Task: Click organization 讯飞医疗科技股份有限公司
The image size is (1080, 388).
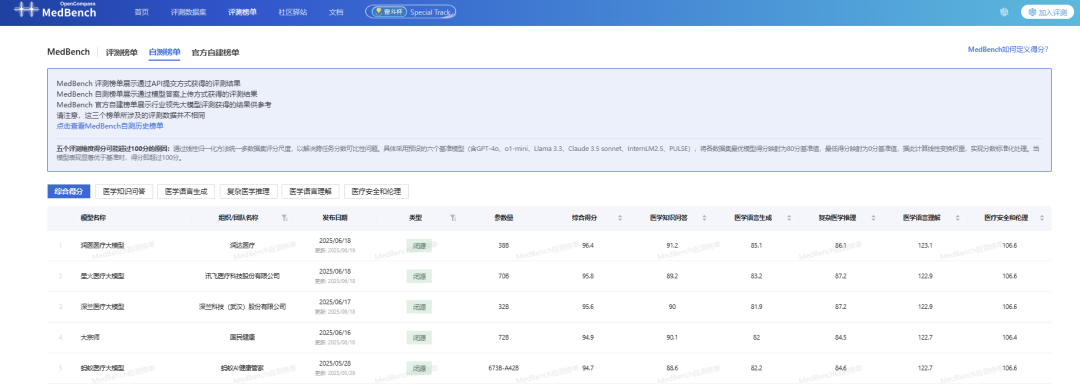Action: pos(242,276)
